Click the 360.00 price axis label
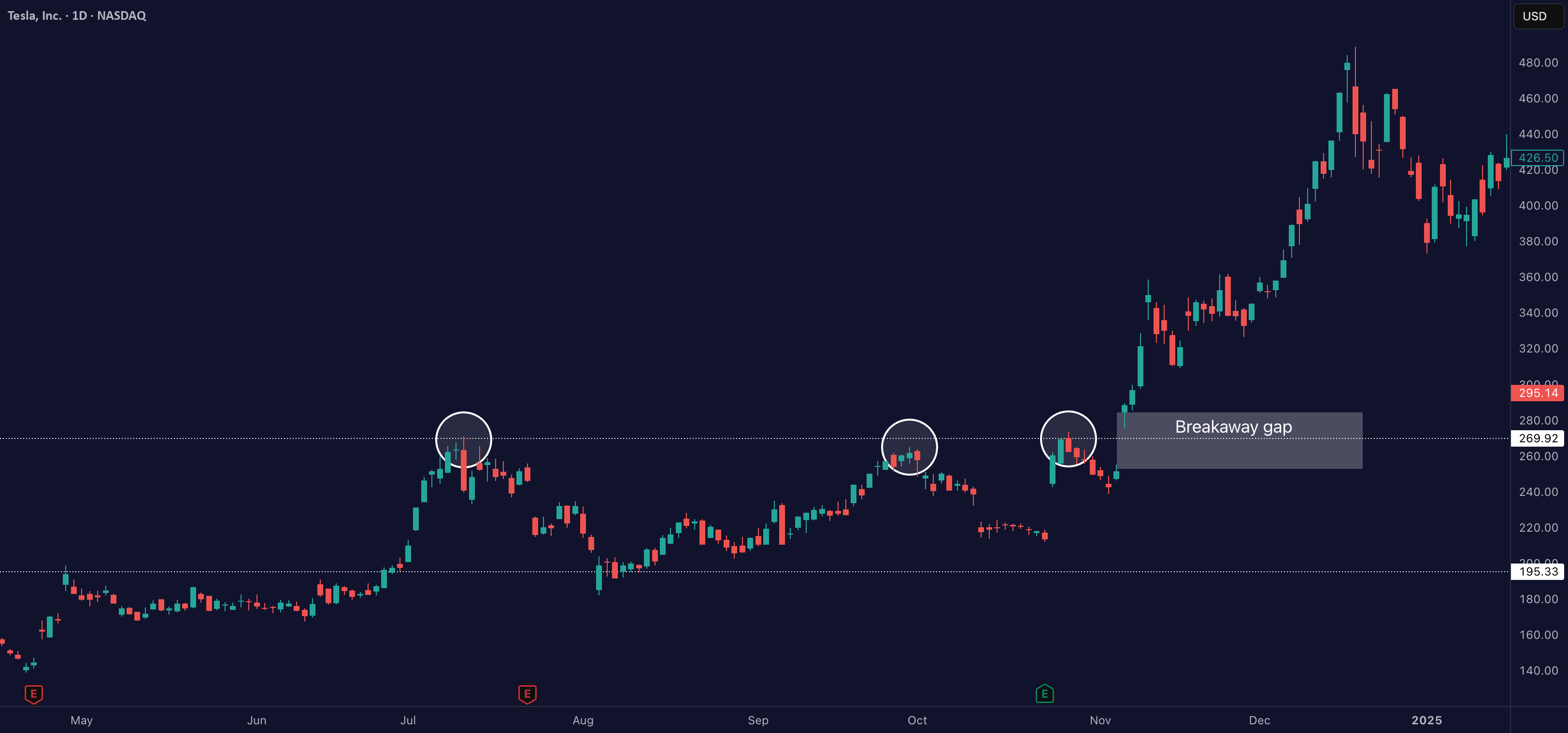1568x733 pixels. pyautogui.click(x=1538, y=277)
